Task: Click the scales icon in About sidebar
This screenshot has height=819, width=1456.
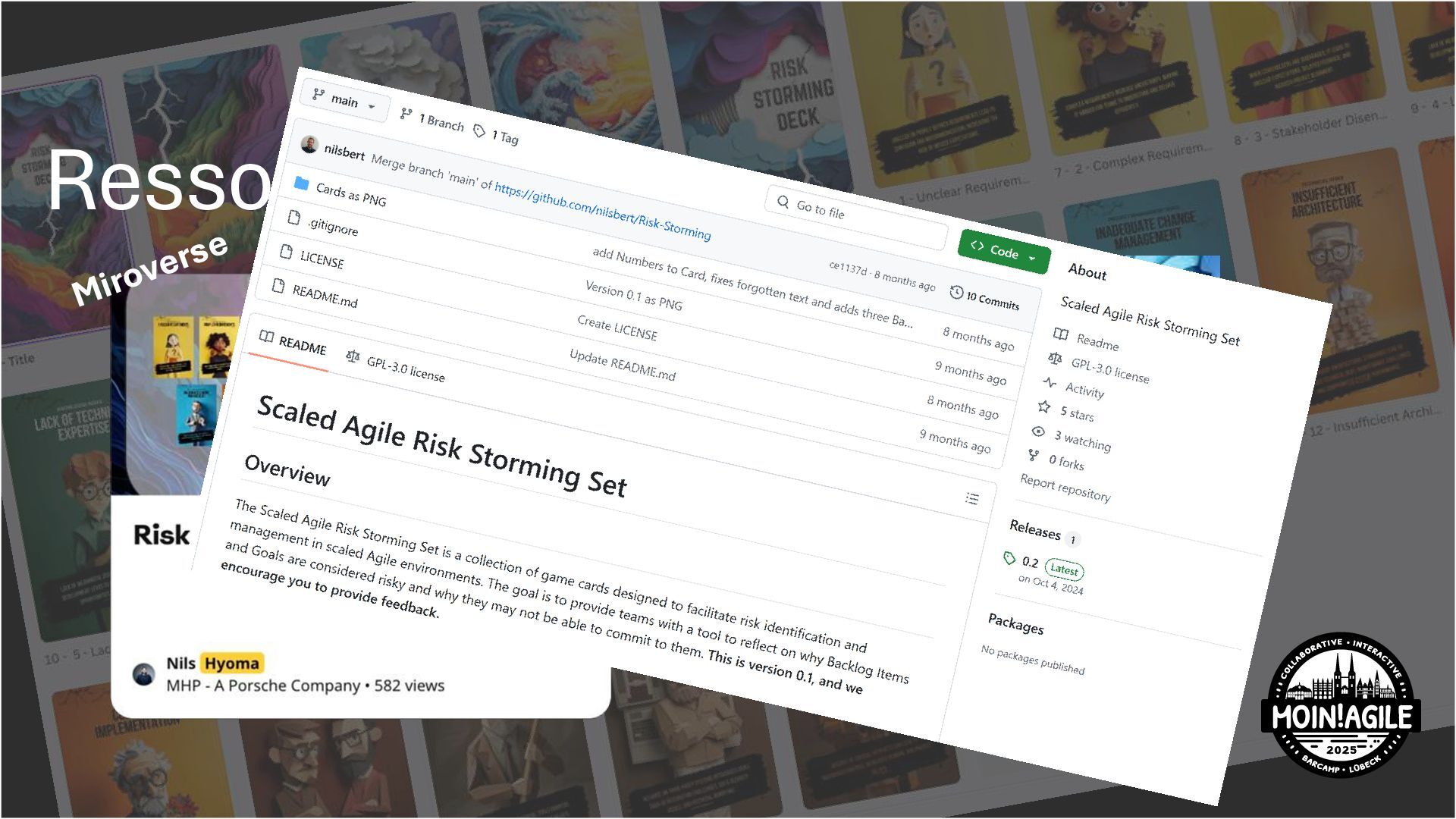Action: click(1055, 358)
